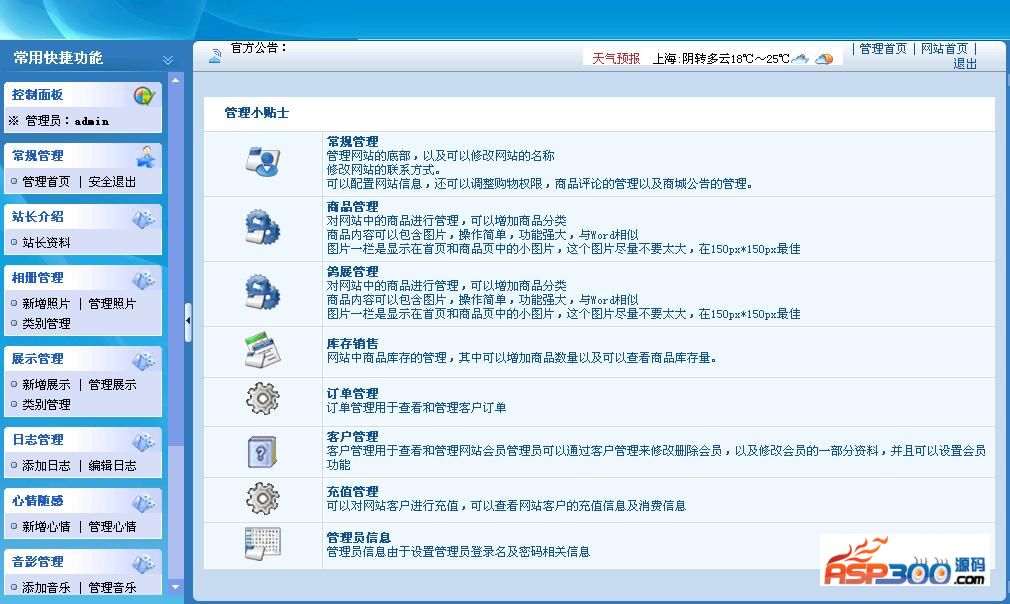Click the globe icon in 控制面板 header

[144, 96]
